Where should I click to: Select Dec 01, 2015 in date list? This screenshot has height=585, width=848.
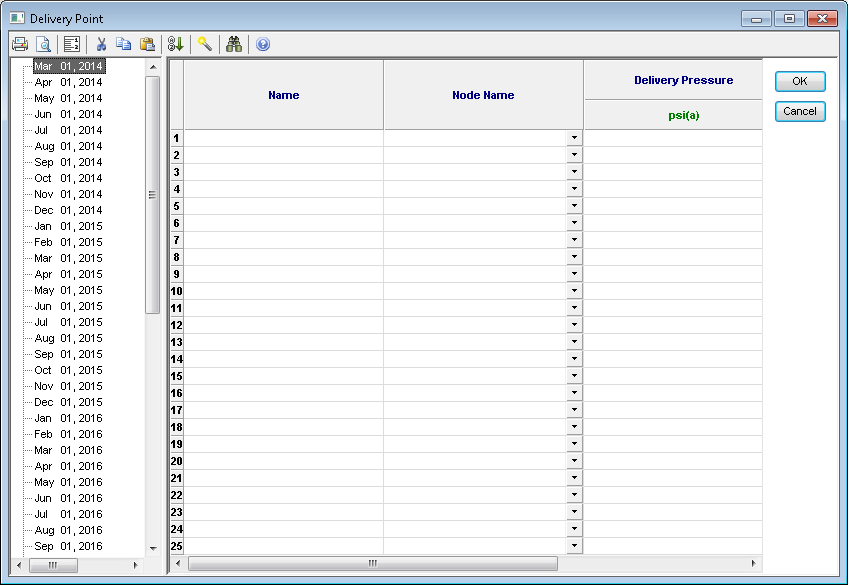pyautogui.click(x=68, y=402)
